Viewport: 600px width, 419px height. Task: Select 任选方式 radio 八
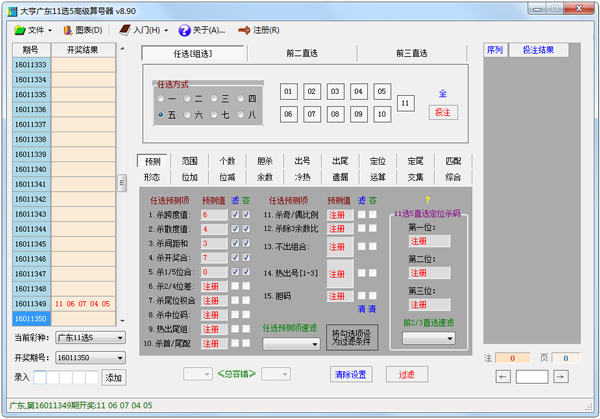(240, 114)
